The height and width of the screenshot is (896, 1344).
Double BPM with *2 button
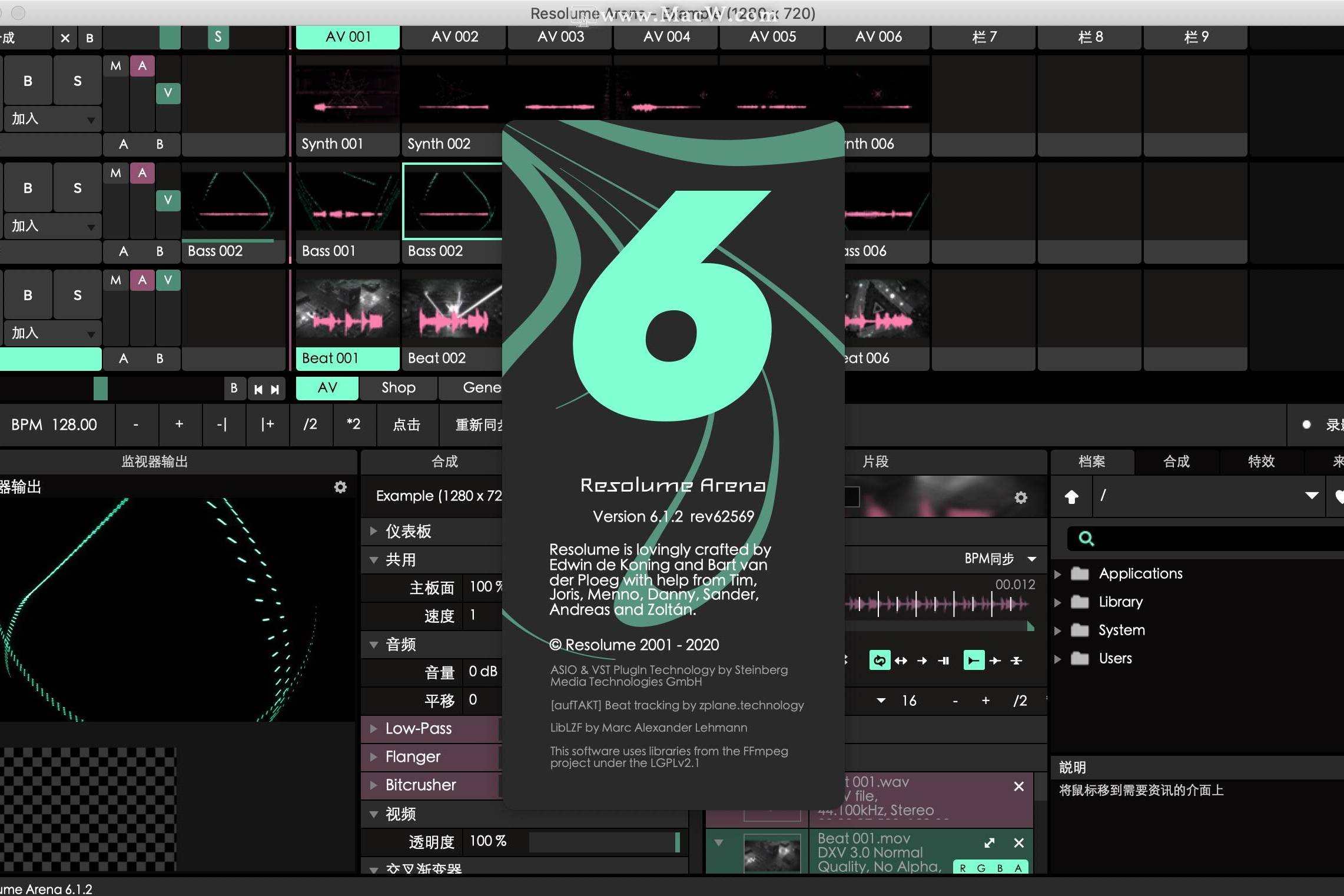point(354,424)
